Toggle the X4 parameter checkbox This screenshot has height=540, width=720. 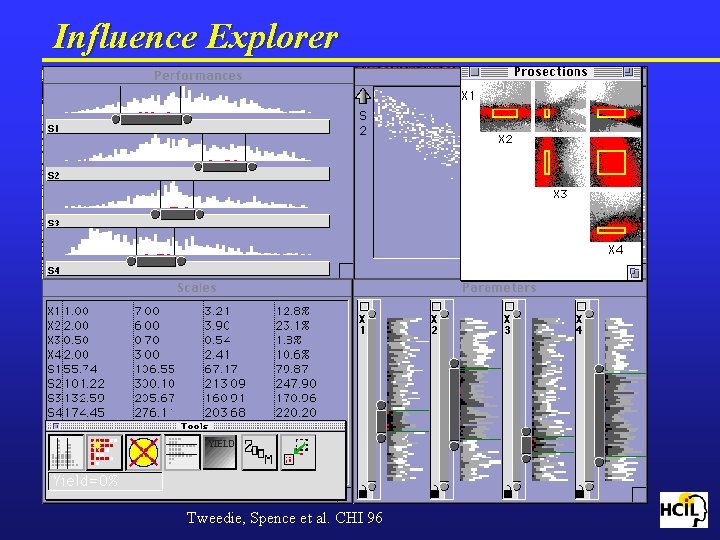[581, 306]
